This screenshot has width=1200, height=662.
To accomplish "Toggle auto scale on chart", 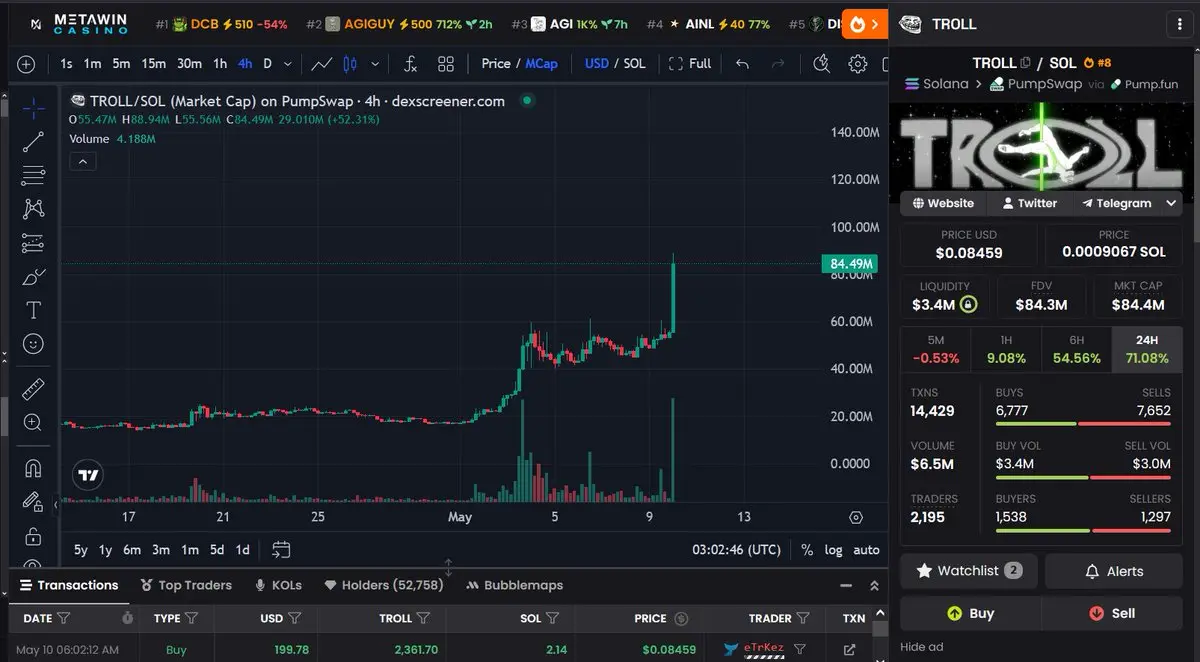I will pyautogui.click(x=866, y=549).
